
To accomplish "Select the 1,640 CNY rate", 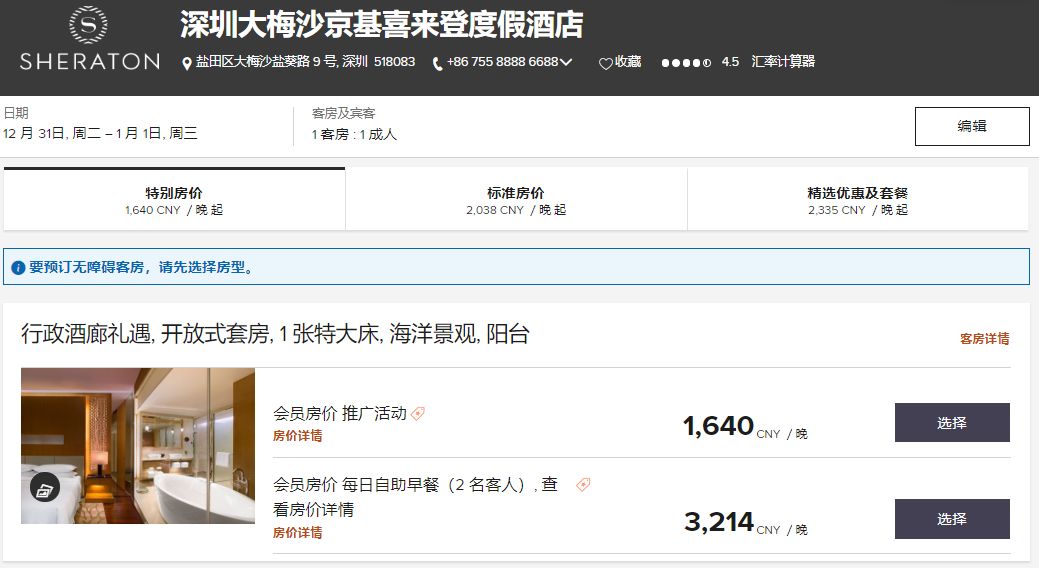I will (x=952, y=422).
